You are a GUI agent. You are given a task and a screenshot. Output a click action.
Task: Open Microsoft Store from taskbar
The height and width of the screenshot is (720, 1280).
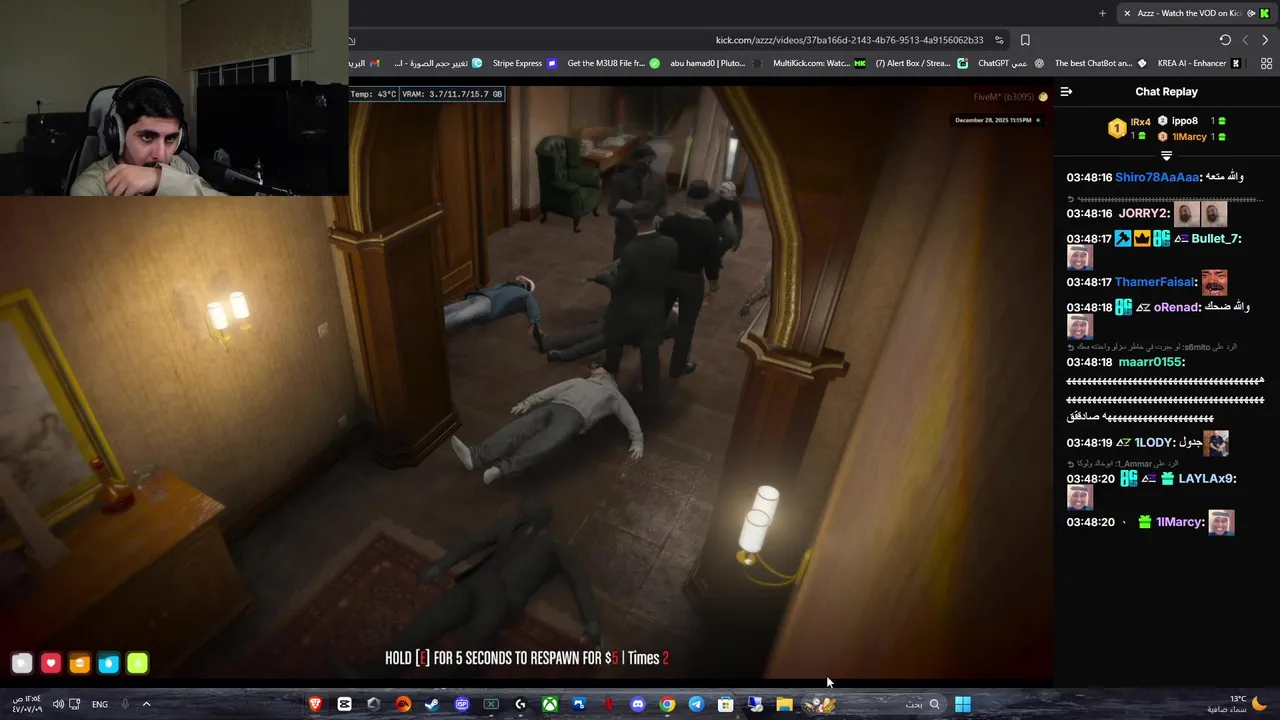726,704
